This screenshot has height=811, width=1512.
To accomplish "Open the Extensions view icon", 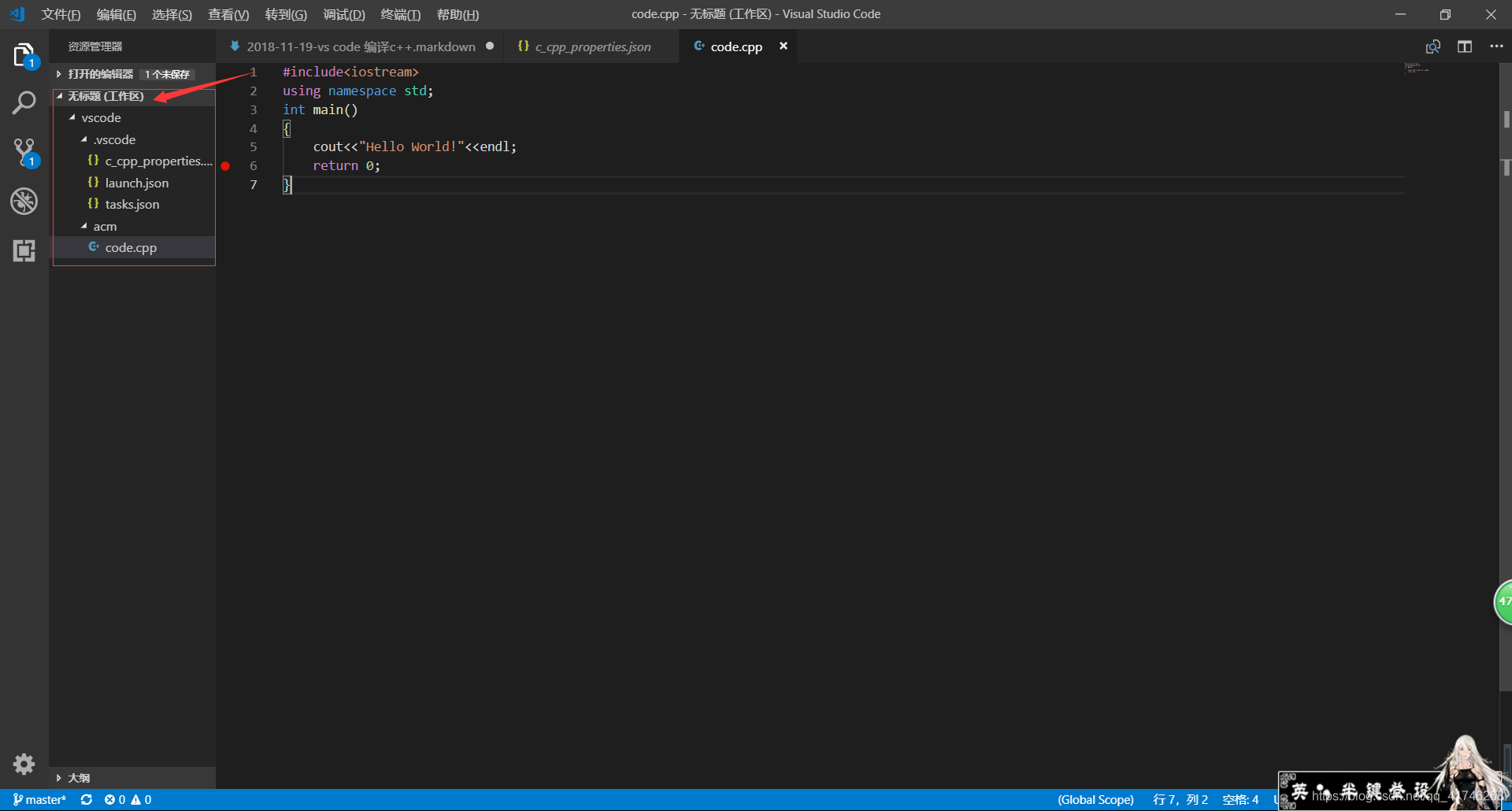I will 24,250.
